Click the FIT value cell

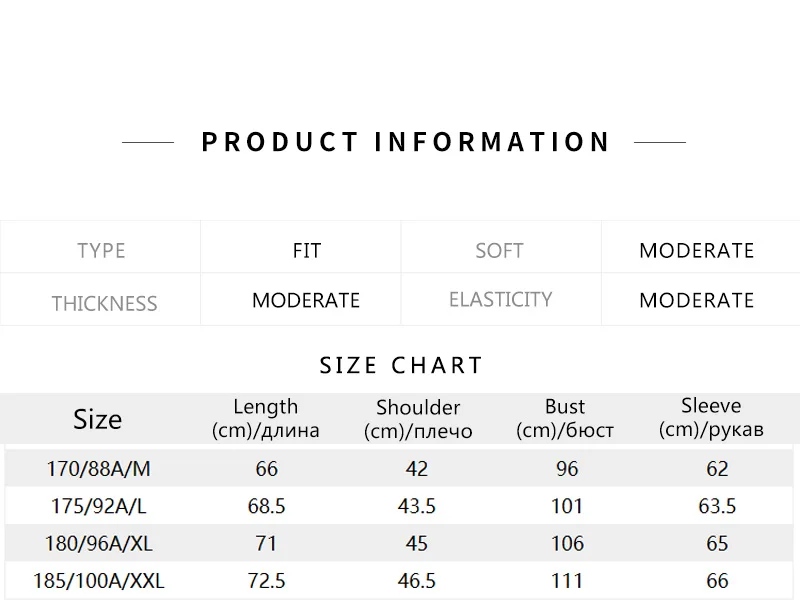[x=307, y=250]
